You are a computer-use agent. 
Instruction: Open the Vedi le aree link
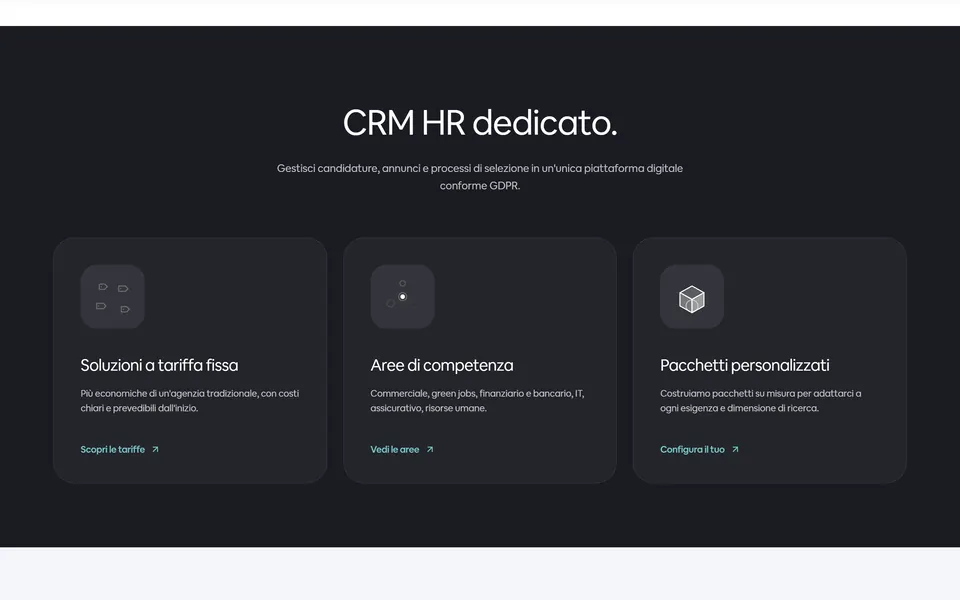coord(402,449)
